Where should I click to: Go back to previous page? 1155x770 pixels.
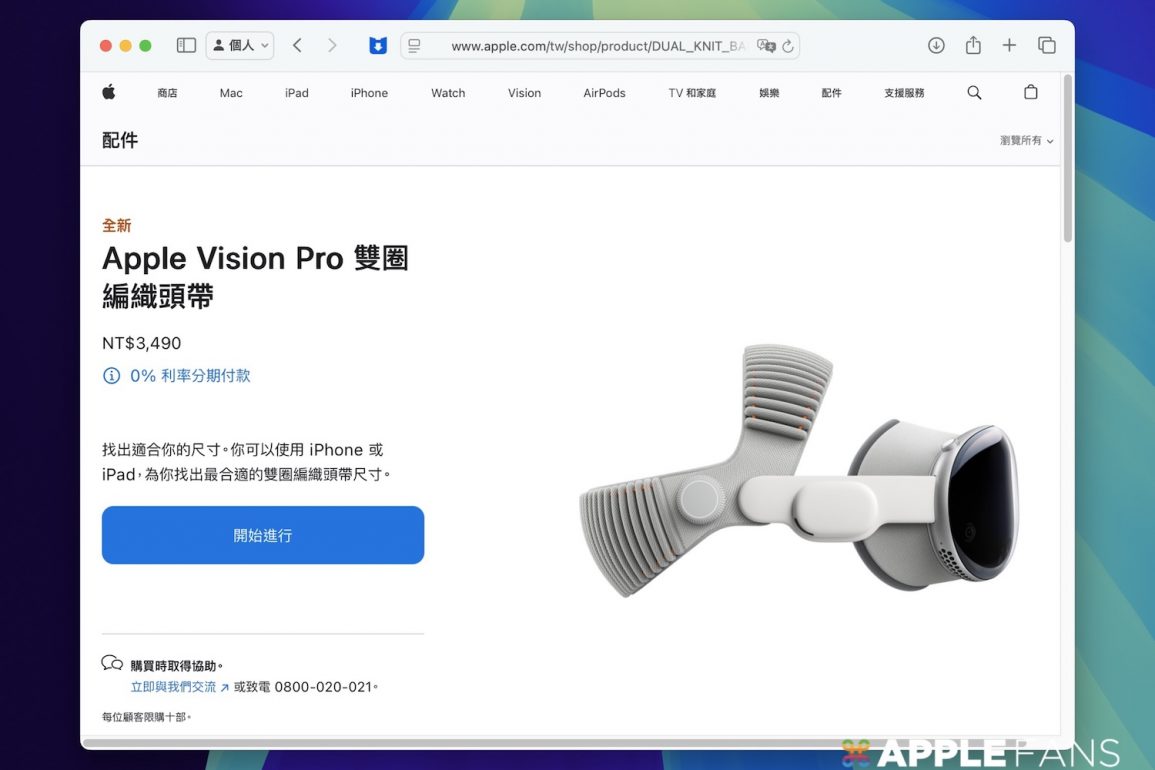click(297, 45)
